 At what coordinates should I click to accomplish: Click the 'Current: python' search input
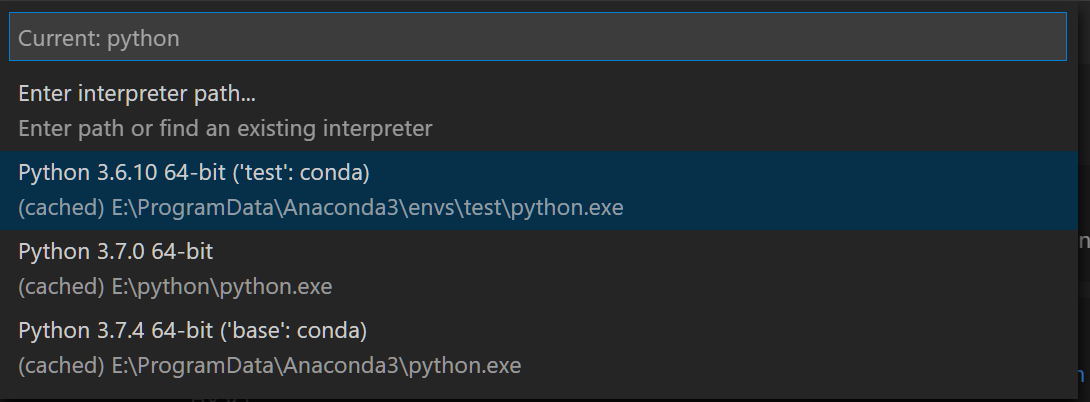tap(538, 38)
